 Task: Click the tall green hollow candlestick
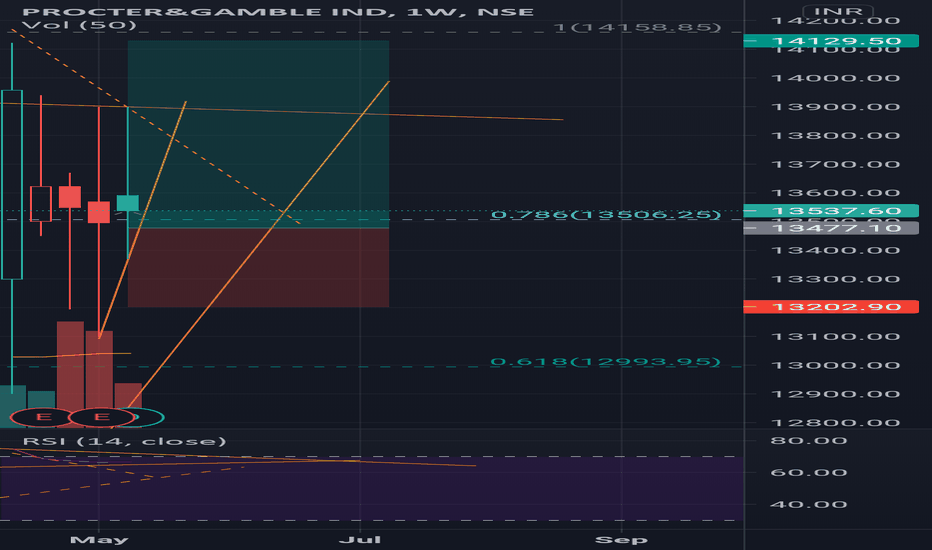click(x=12, y=185)
